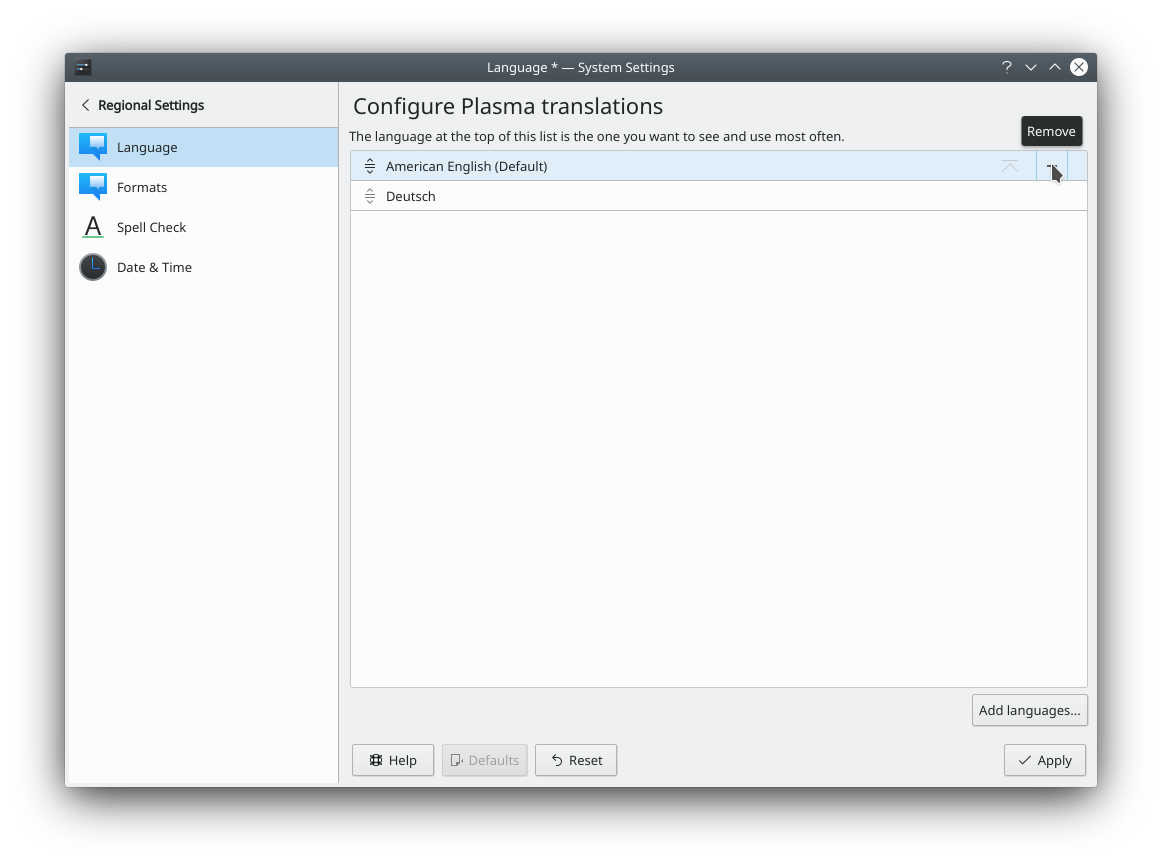Apply the language settings
This screenshot has width=1162, height=864.
[x=1045, y=760]
